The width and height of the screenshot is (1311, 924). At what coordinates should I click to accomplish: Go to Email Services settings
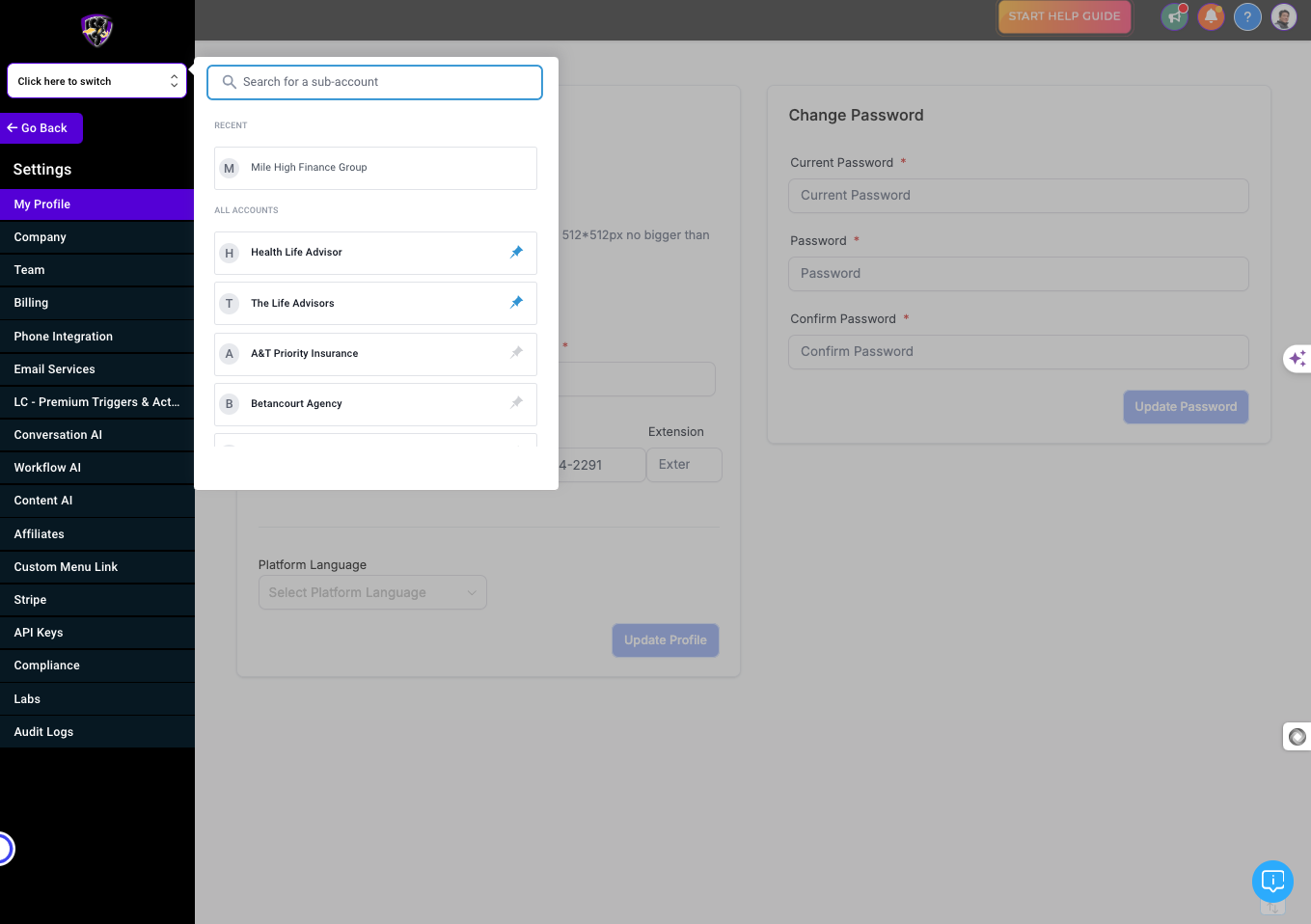[96, 369]
